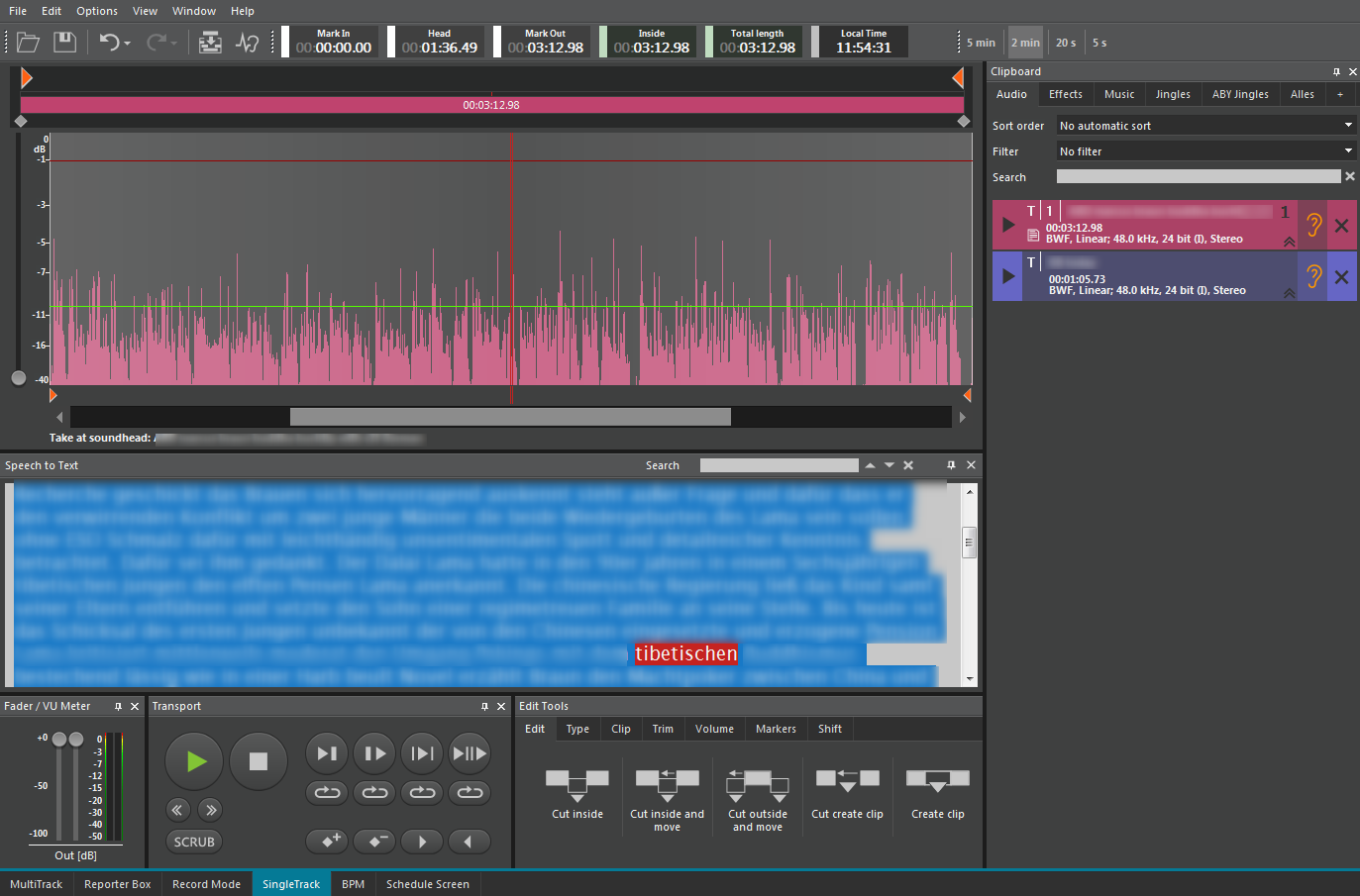
Task: Select the 2 min zoom toggle
Action: coord(1025,43)
